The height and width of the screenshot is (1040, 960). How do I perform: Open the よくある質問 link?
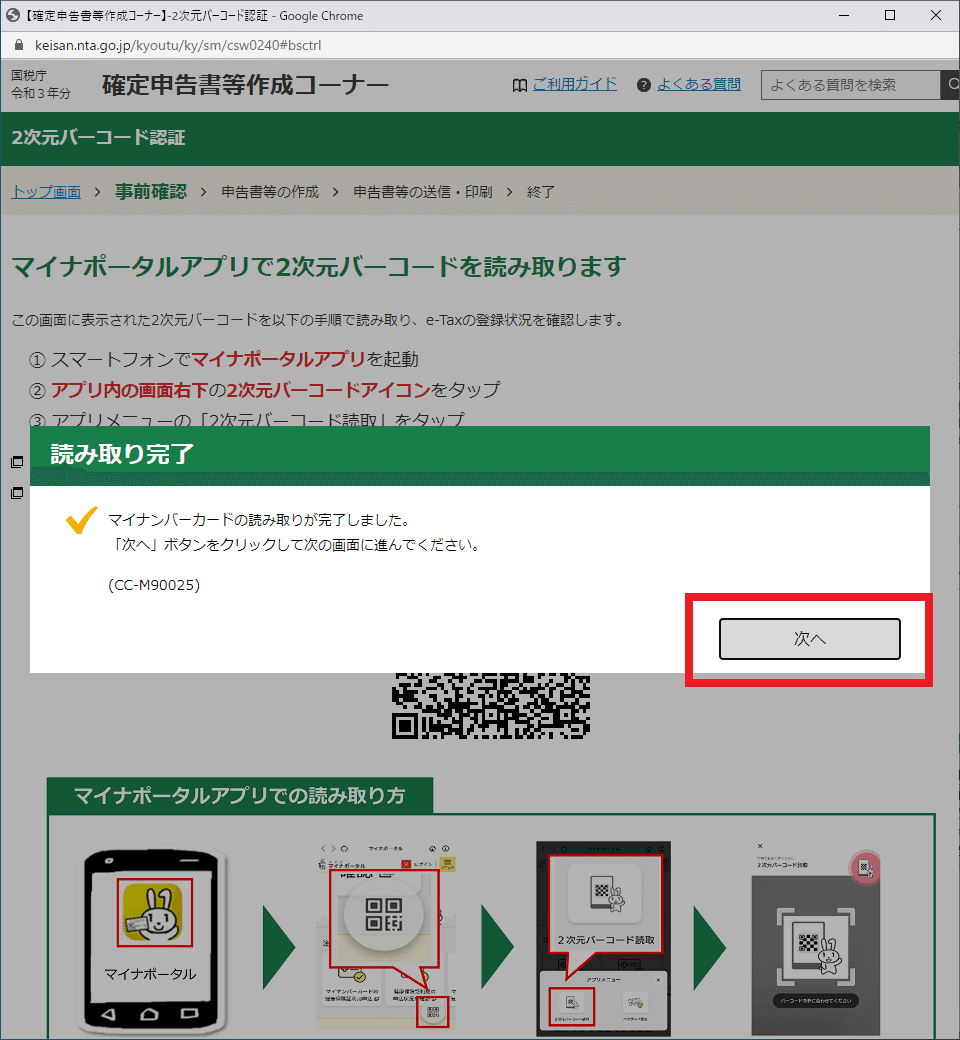(699, 84)
